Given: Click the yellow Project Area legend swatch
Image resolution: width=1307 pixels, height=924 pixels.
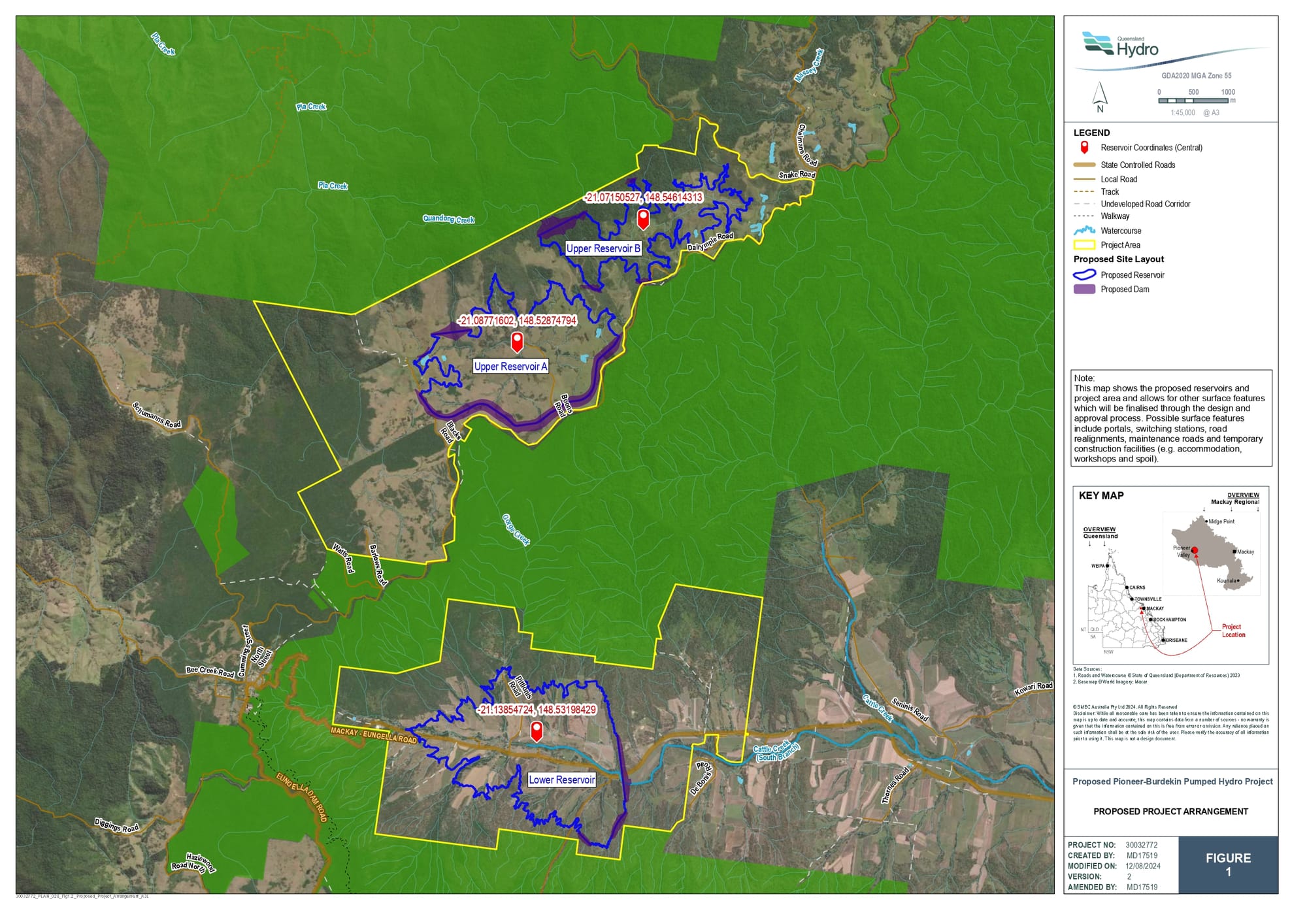Looking at the screenshot, I should [x=1084, y=245].
